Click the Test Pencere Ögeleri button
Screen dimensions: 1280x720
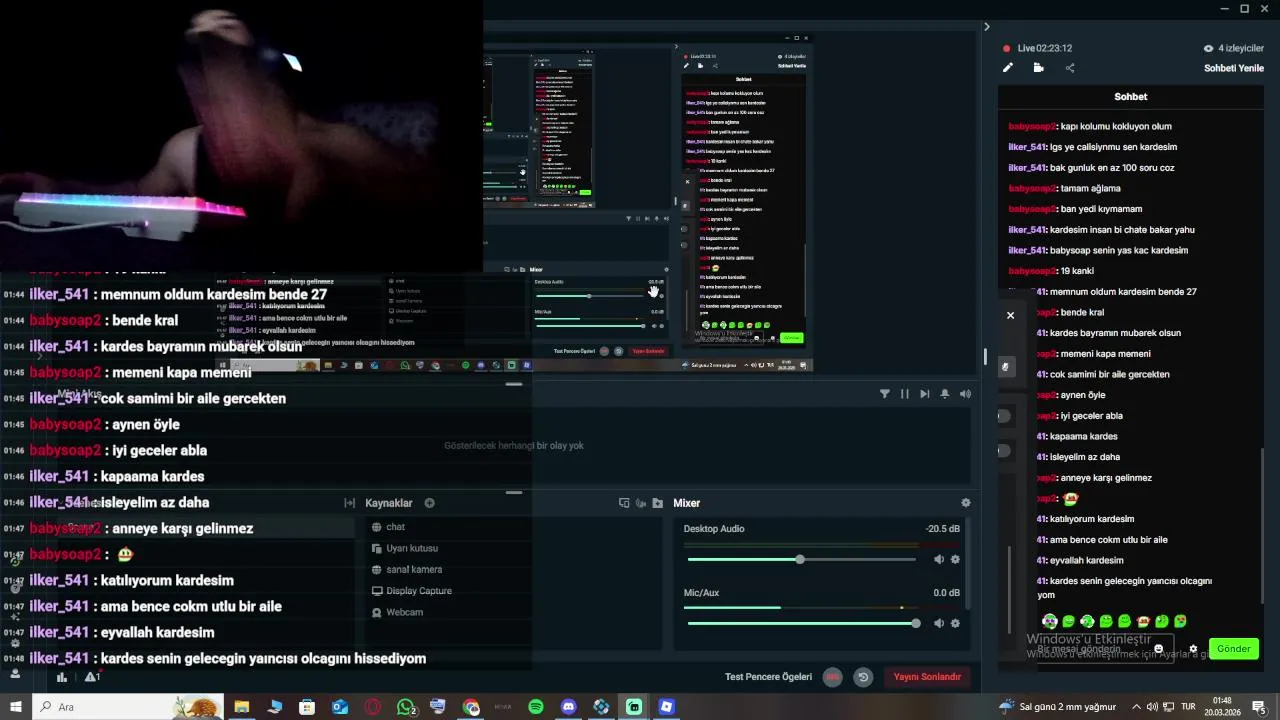pos(768,677)
